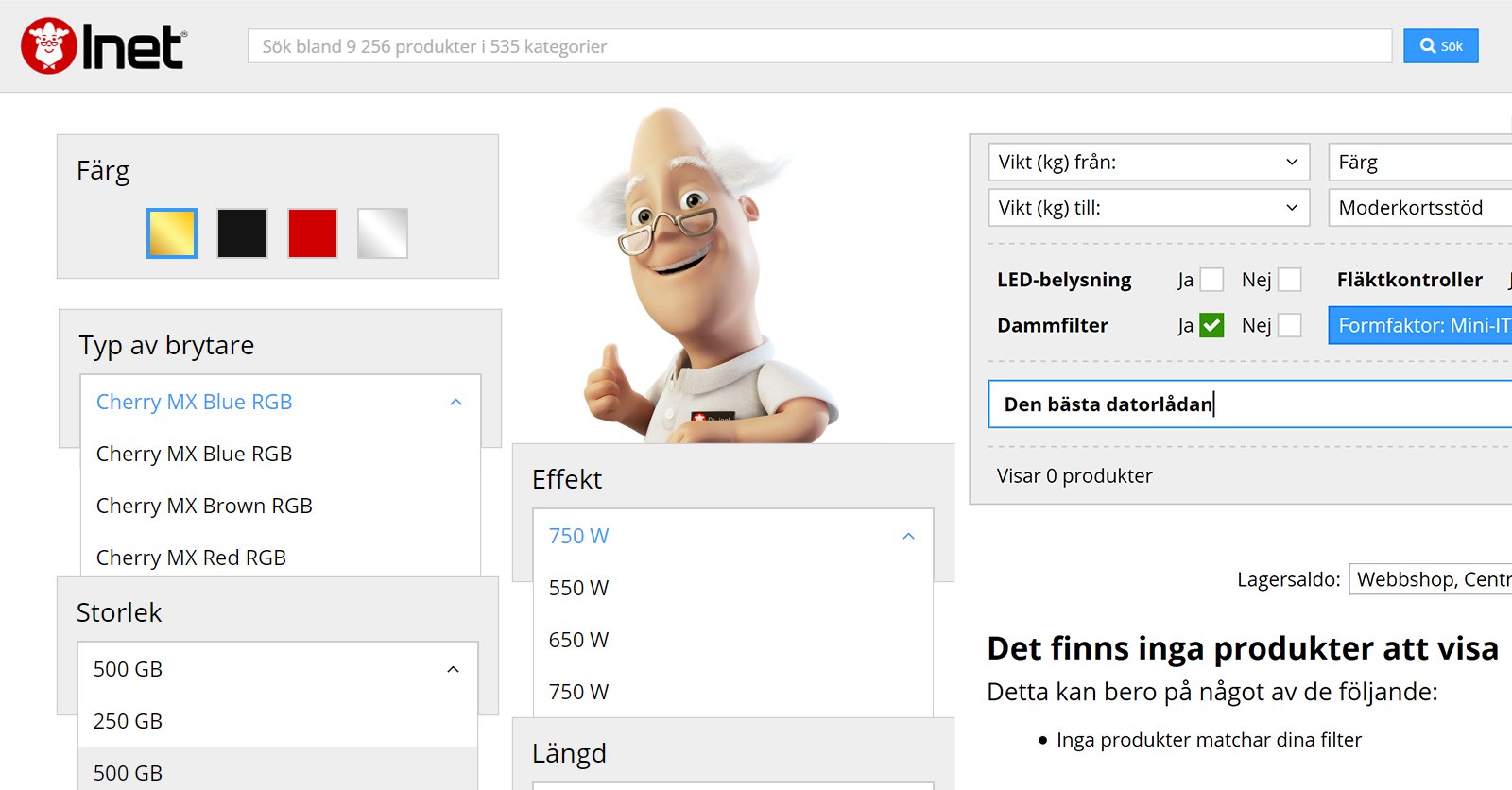Click the Den bästa datorlådan text field
The width and height of the screenshot is (1512, 790).
coord(1250,404)
